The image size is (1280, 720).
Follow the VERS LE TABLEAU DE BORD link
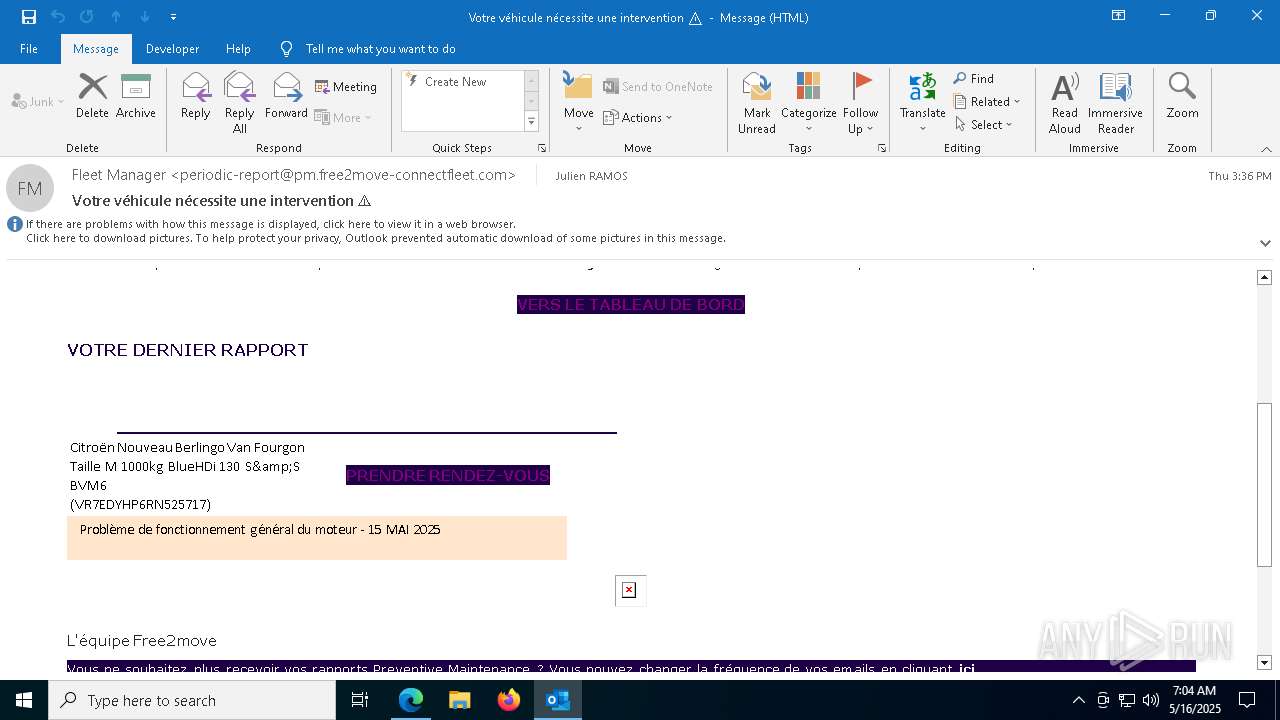631,304
